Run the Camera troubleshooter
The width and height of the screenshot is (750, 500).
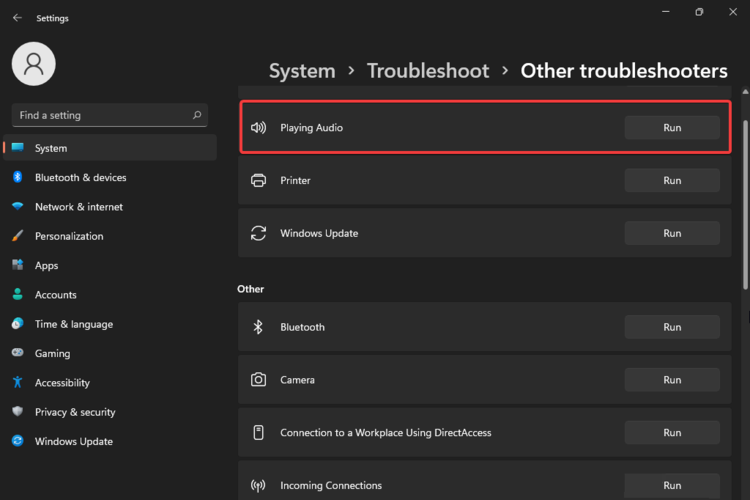pyautogui.click(x=672, y=379)
